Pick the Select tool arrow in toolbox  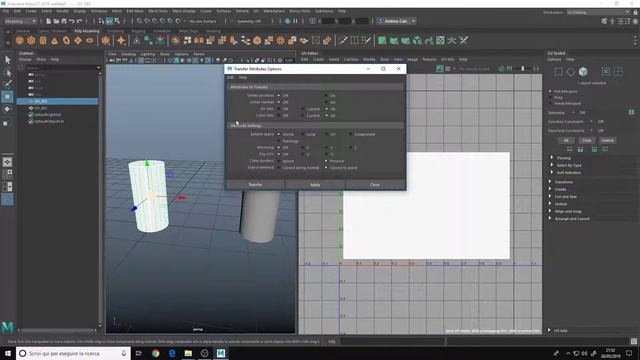(x=7, y=60)
